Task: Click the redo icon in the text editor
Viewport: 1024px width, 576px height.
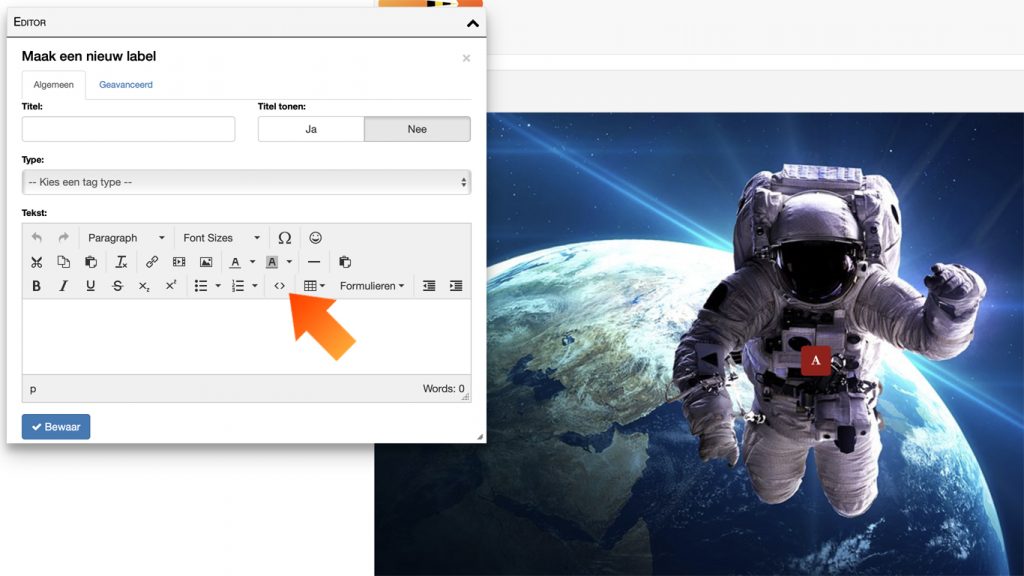Action: 63,238
